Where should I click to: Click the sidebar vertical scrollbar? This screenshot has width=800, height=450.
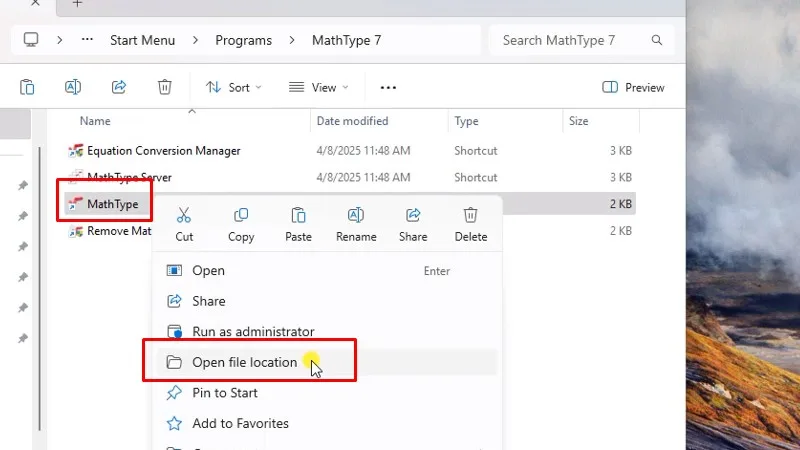point(40,288)
